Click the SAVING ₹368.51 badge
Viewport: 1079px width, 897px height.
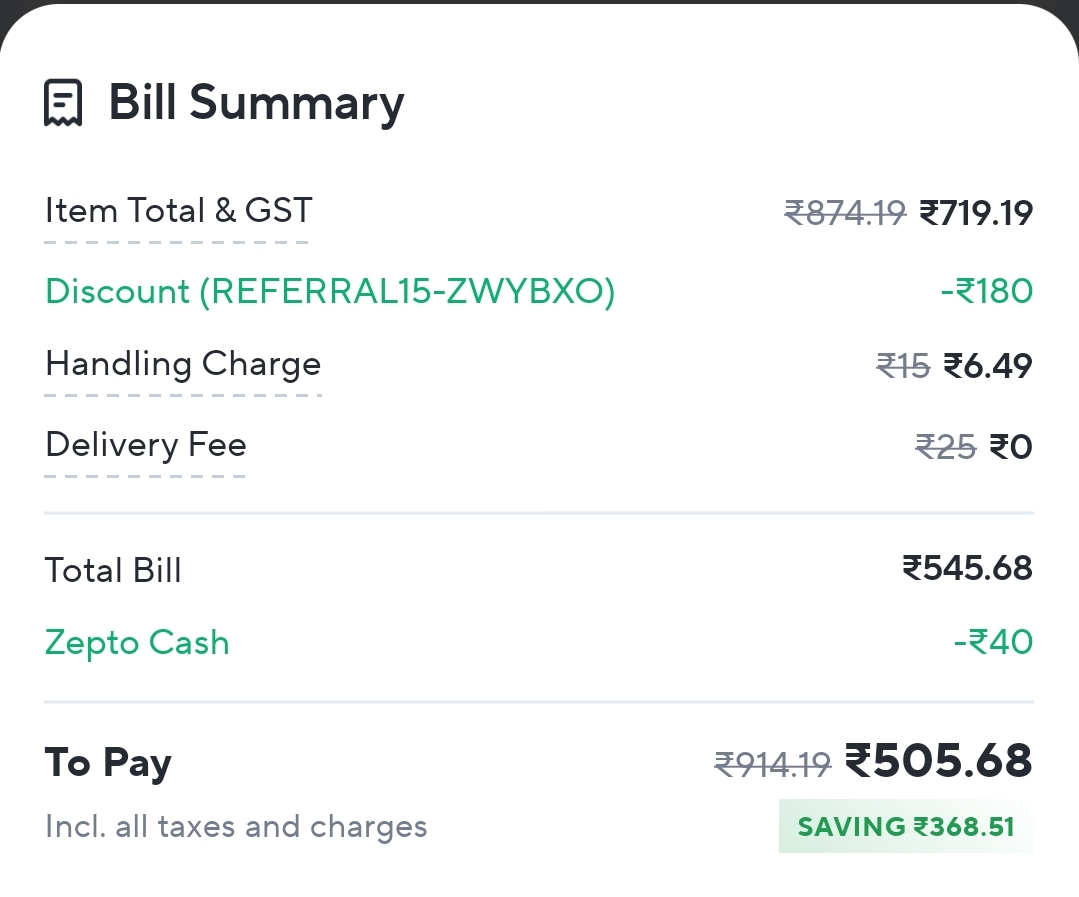coord(905,827)
